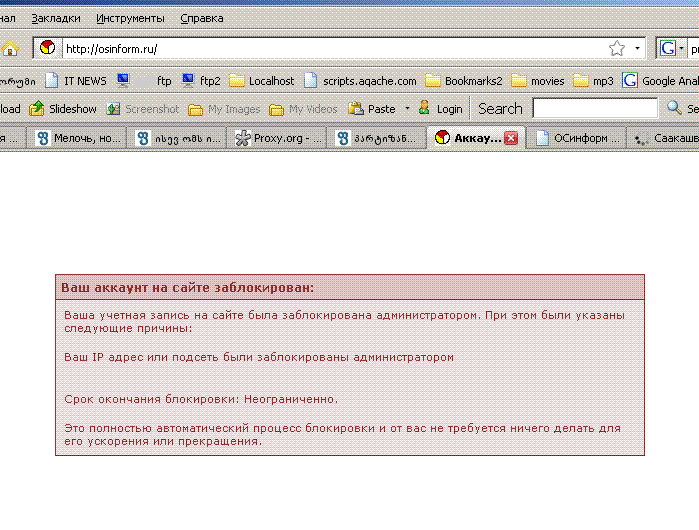Expand the Paste dropdown arrow
This screenshot has width=699, height=530.
tap(407, 109)
